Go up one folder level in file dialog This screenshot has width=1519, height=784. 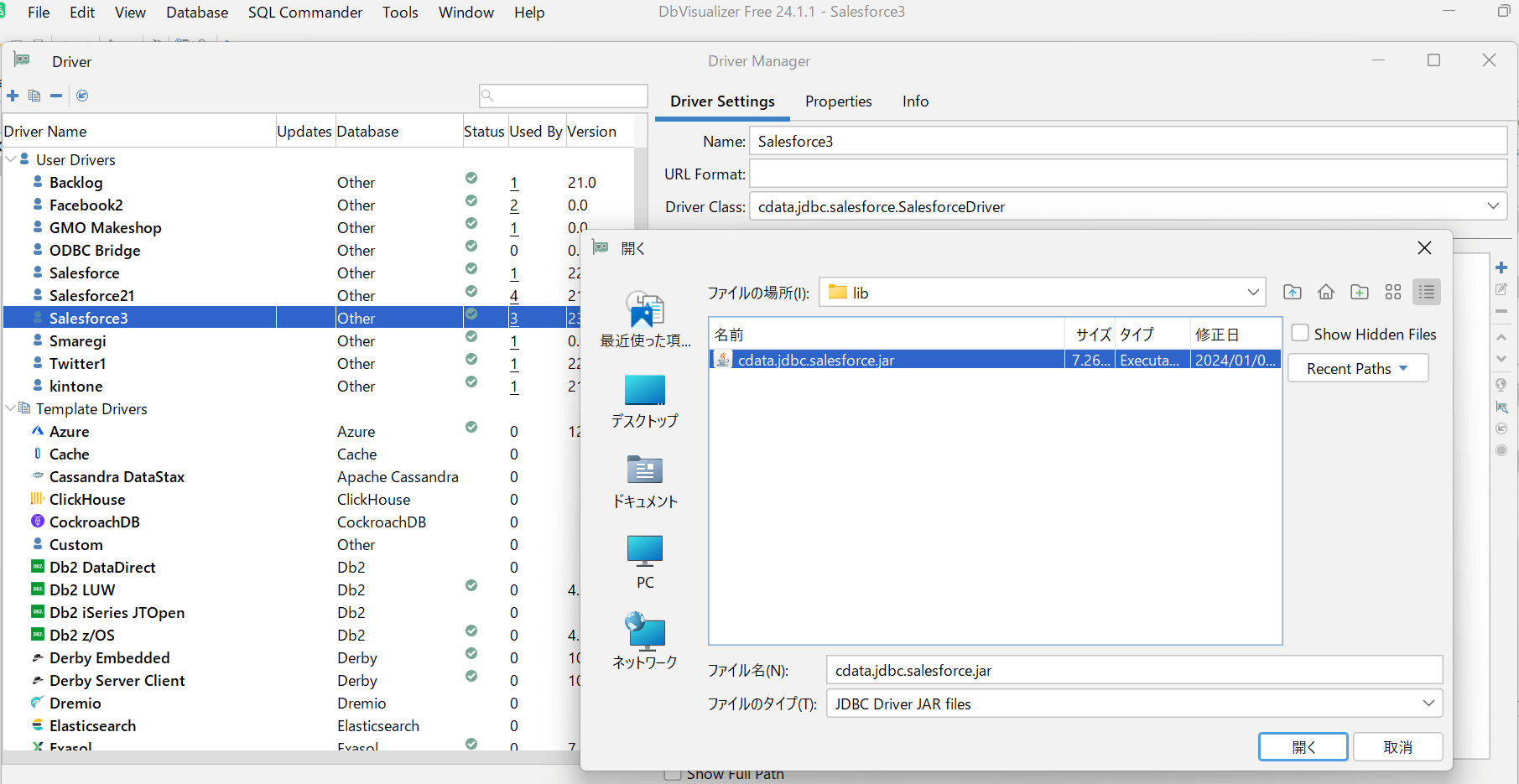1292,292
